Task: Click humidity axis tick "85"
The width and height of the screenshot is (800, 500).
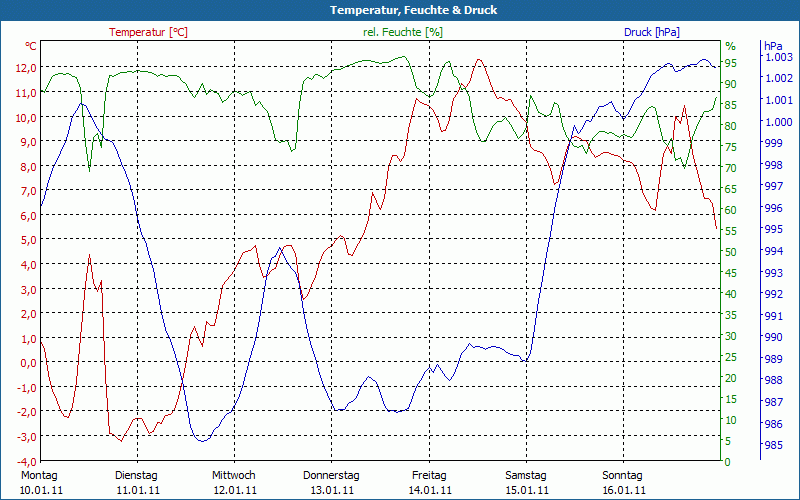Action: click(731, 105)
